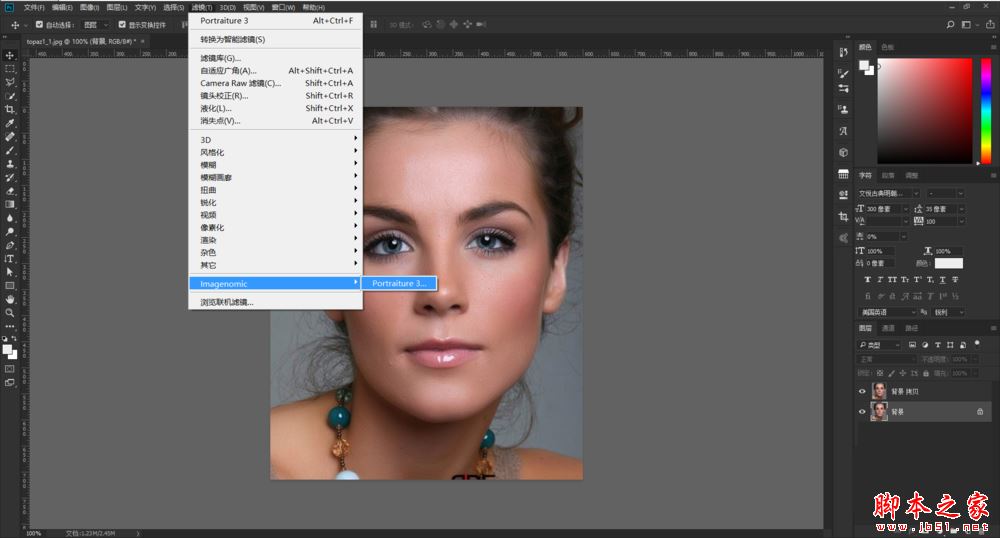Open the font family dropdown in the Character panel
1000x538 pixels.
(888, 193)
